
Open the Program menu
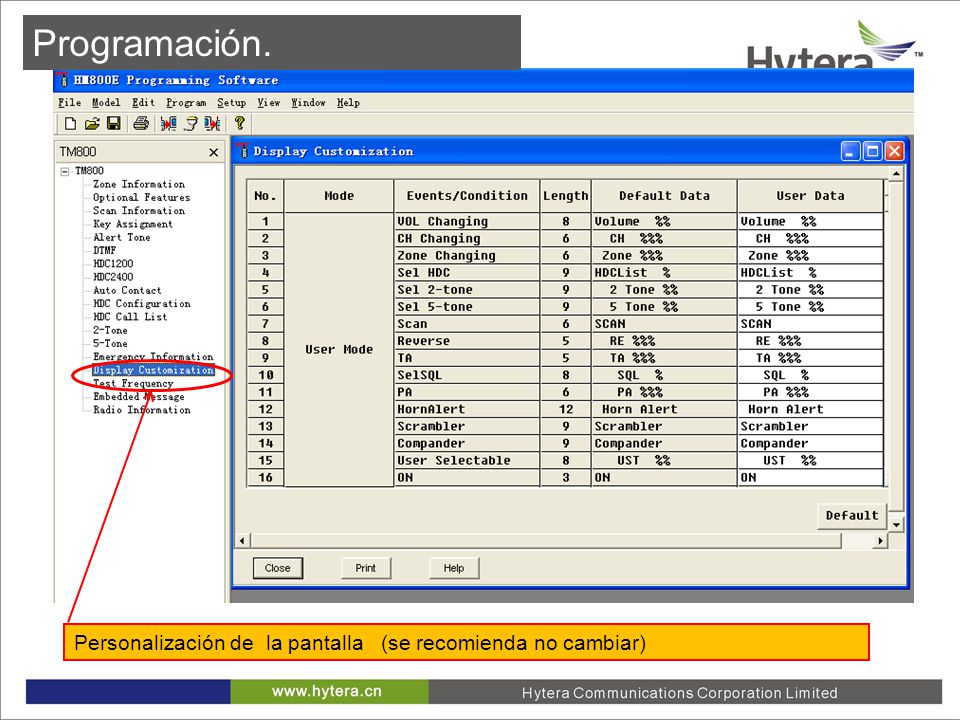186,103
